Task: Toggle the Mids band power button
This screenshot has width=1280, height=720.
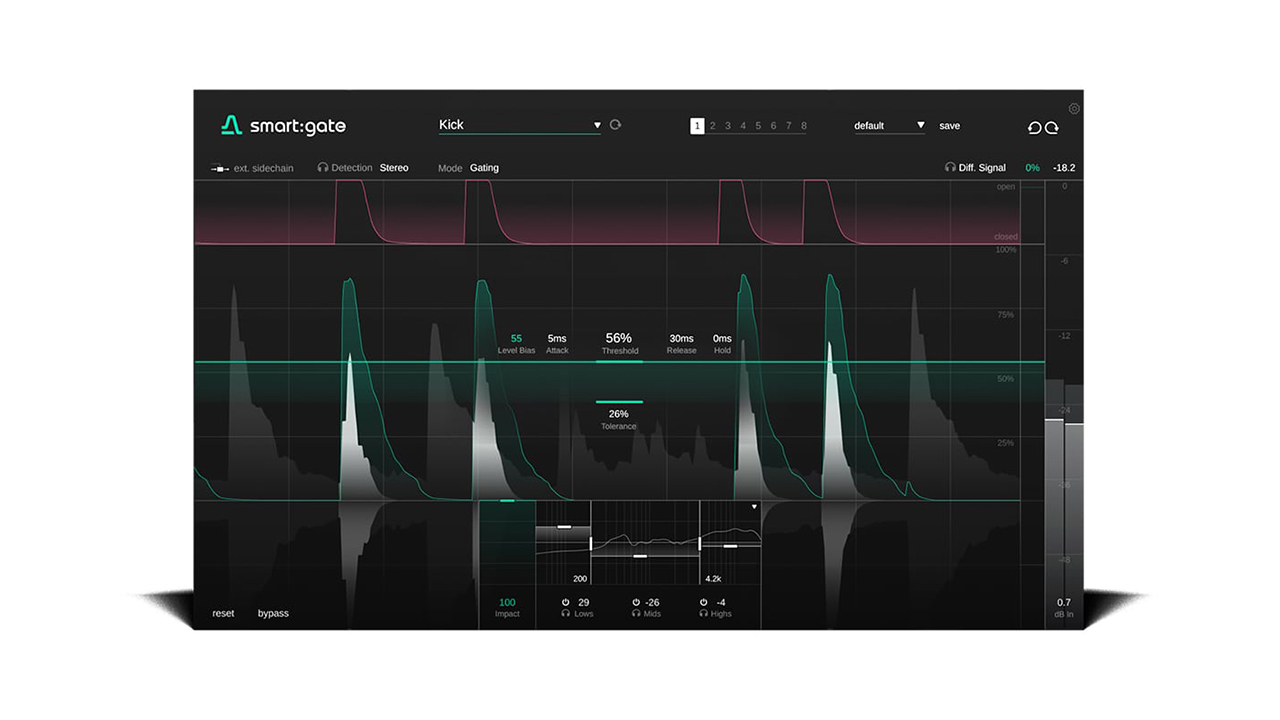Action: [x=636, y=603]
